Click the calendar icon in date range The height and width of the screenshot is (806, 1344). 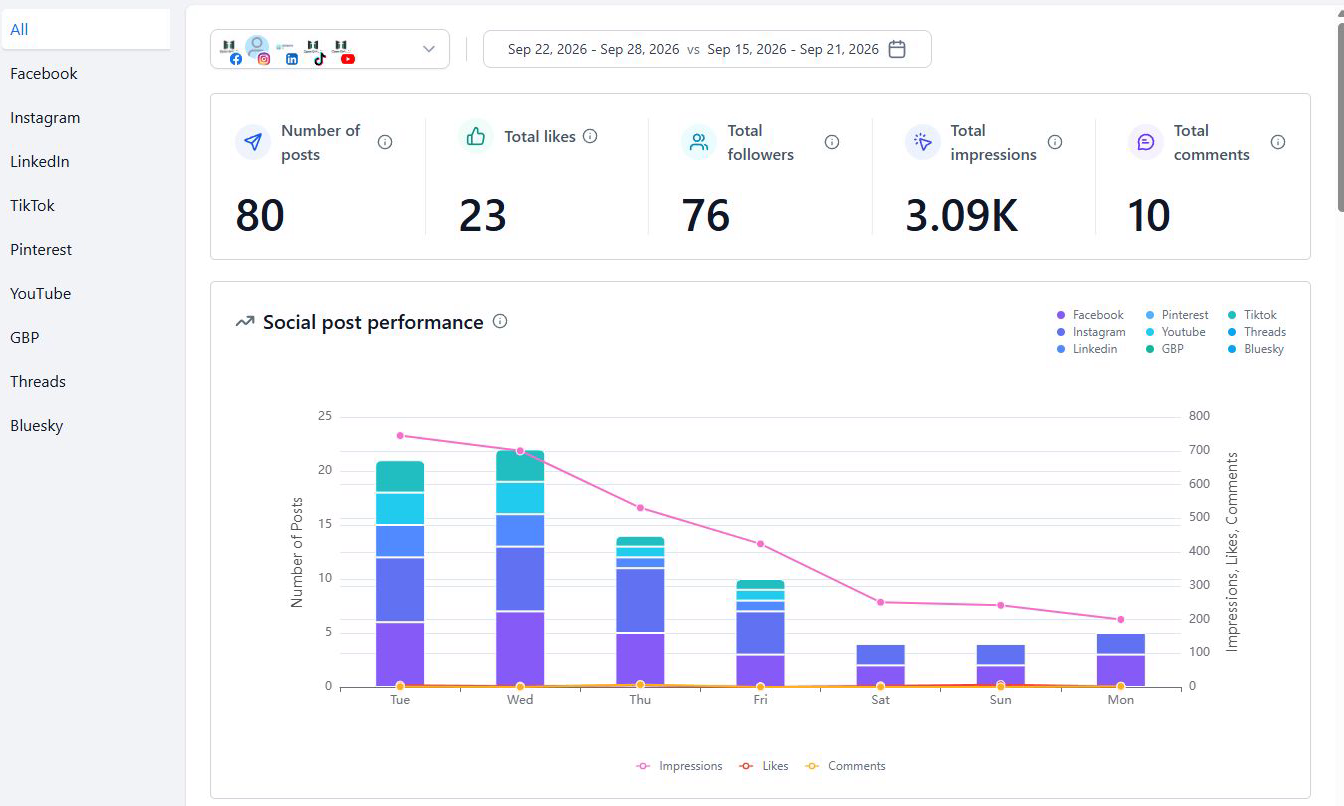pos(897,49)
